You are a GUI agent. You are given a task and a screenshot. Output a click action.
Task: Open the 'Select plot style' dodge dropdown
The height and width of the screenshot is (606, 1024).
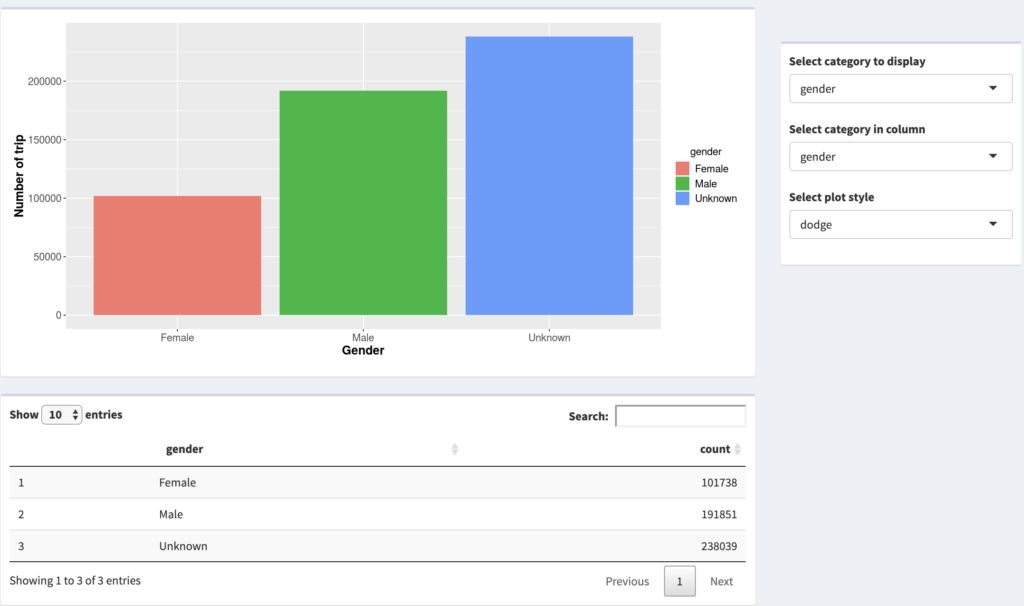(x=901, y=225)
